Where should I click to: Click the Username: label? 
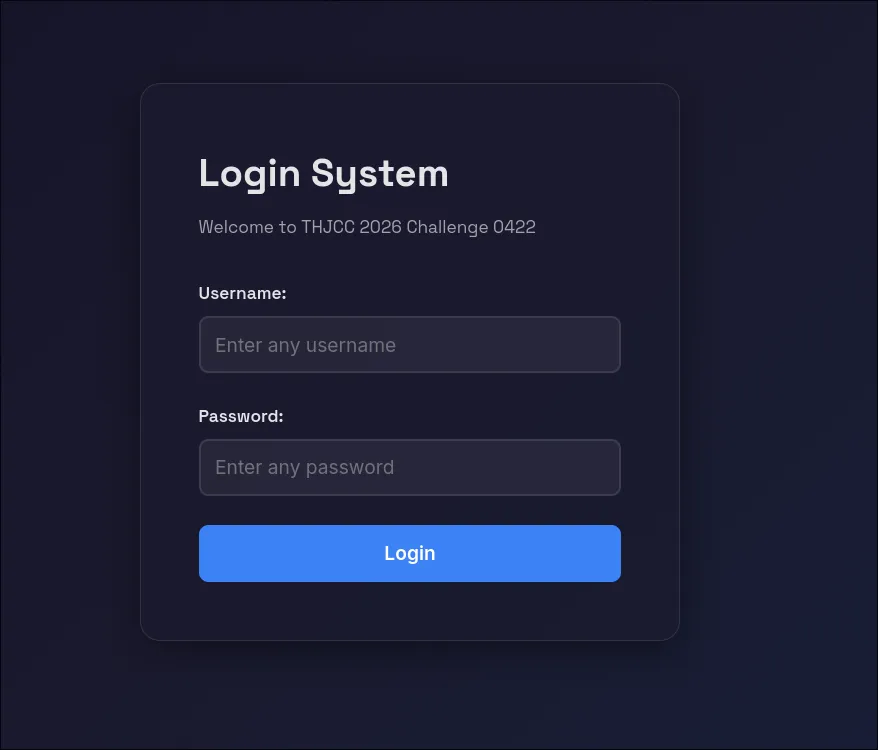(242, 294)
